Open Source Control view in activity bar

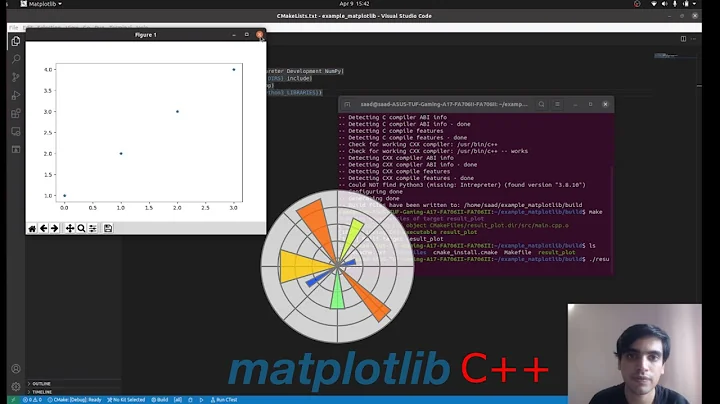(16, 77)
